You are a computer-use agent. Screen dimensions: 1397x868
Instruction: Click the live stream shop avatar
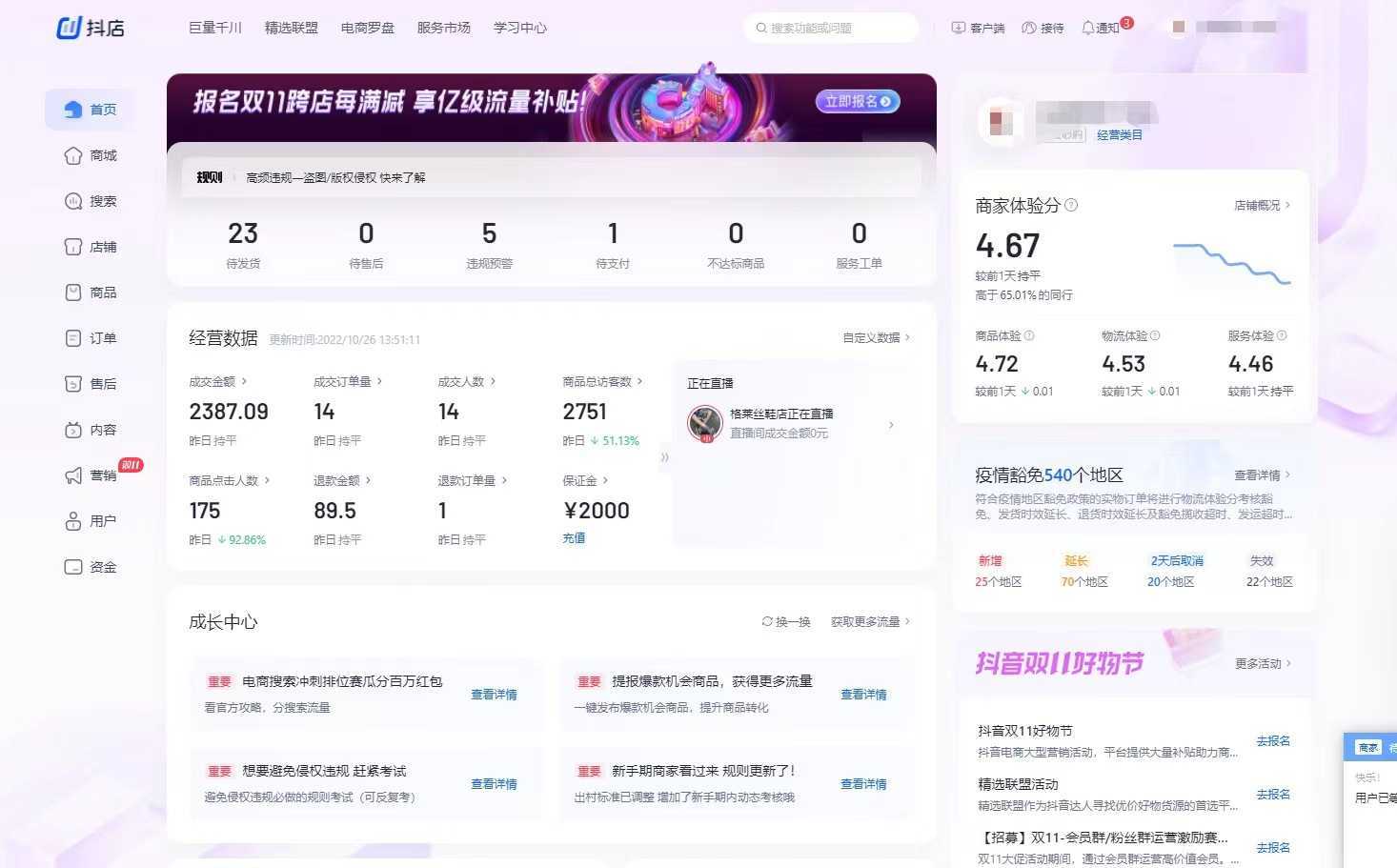click(x=705, y=423)
